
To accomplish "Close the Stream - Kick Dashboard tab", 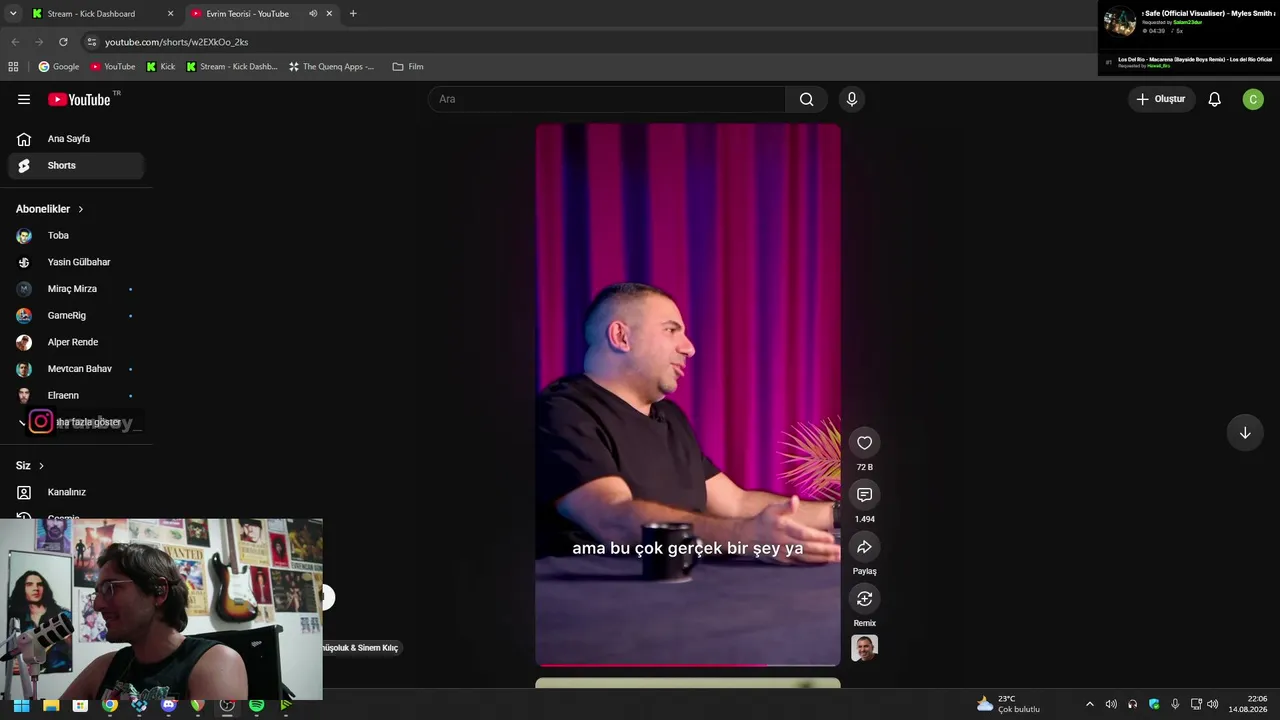I will [x=170, y=14].
